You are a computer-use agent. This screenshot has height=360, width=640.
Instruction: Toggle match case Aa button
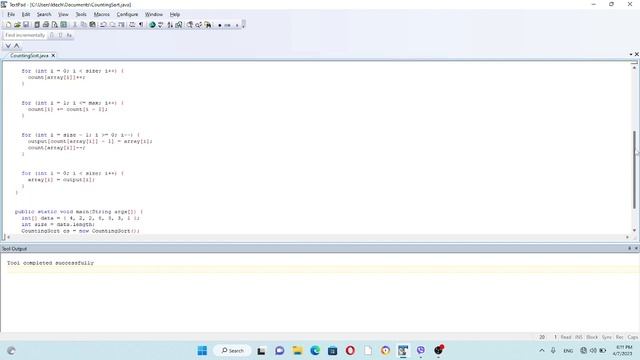pyautogui.click(x=69, y=35)
